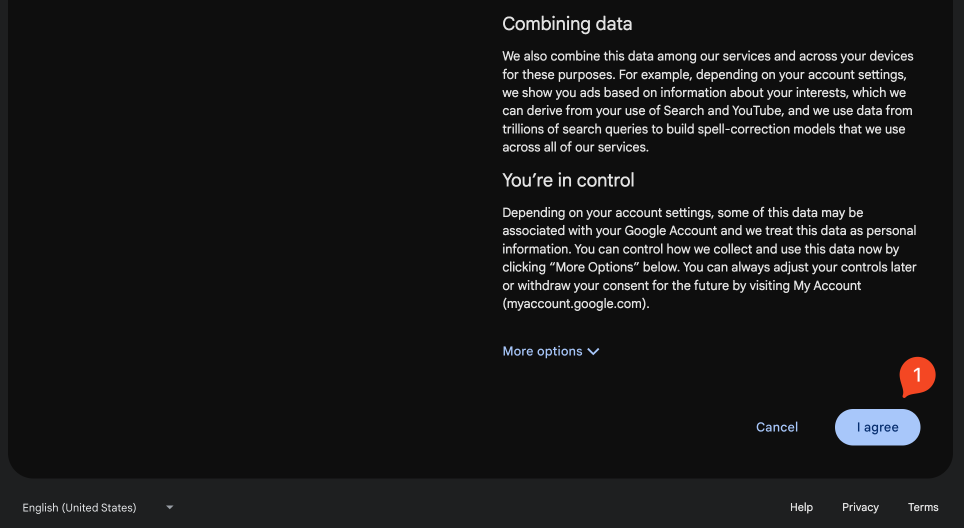The image size is (964, 528).
Task: Click the paragraph about account settings control
Action: 709,258
